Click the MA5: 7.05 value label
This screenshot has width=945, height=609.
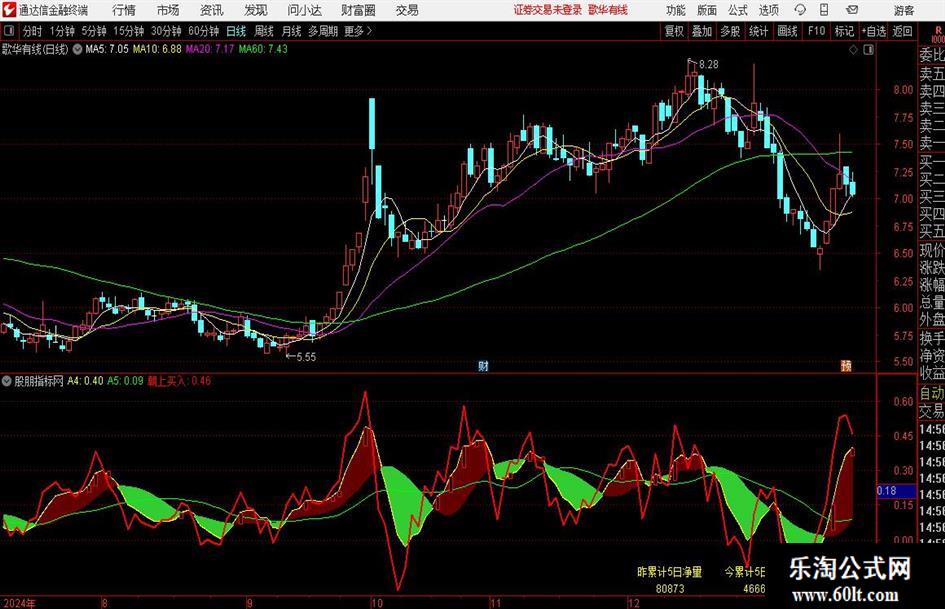(107, 49)
